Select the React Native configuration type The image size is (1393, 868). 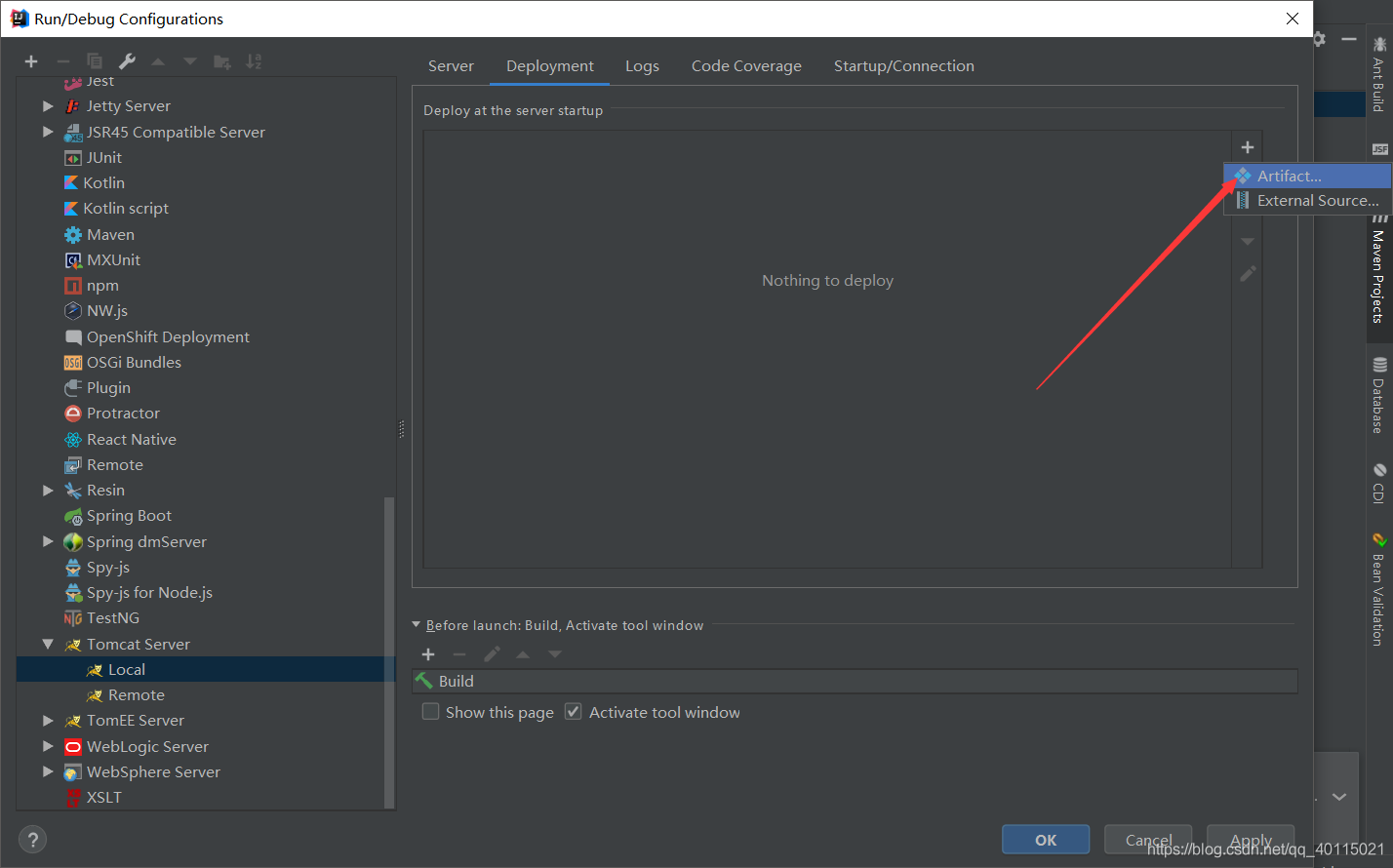121,439
